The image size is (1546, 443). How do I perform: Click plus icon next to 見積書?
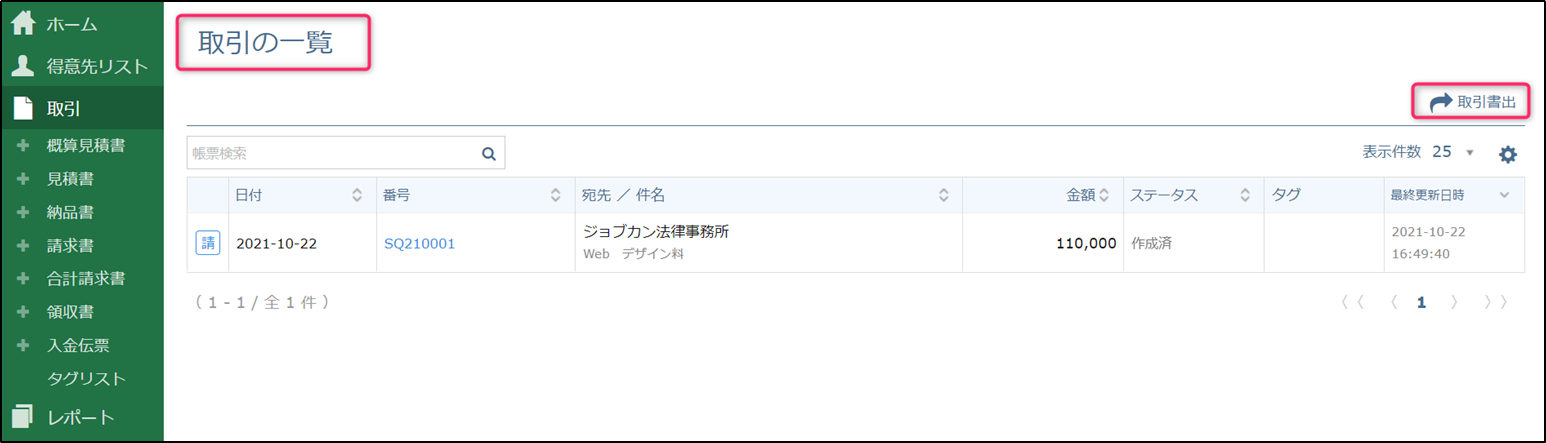click(23, 179)
